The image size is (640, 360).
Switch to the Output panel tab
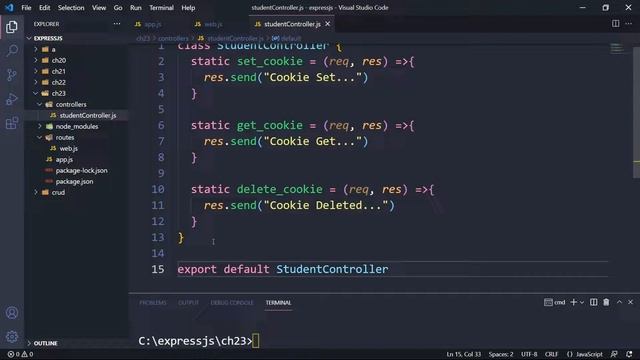tap(188, 302)
